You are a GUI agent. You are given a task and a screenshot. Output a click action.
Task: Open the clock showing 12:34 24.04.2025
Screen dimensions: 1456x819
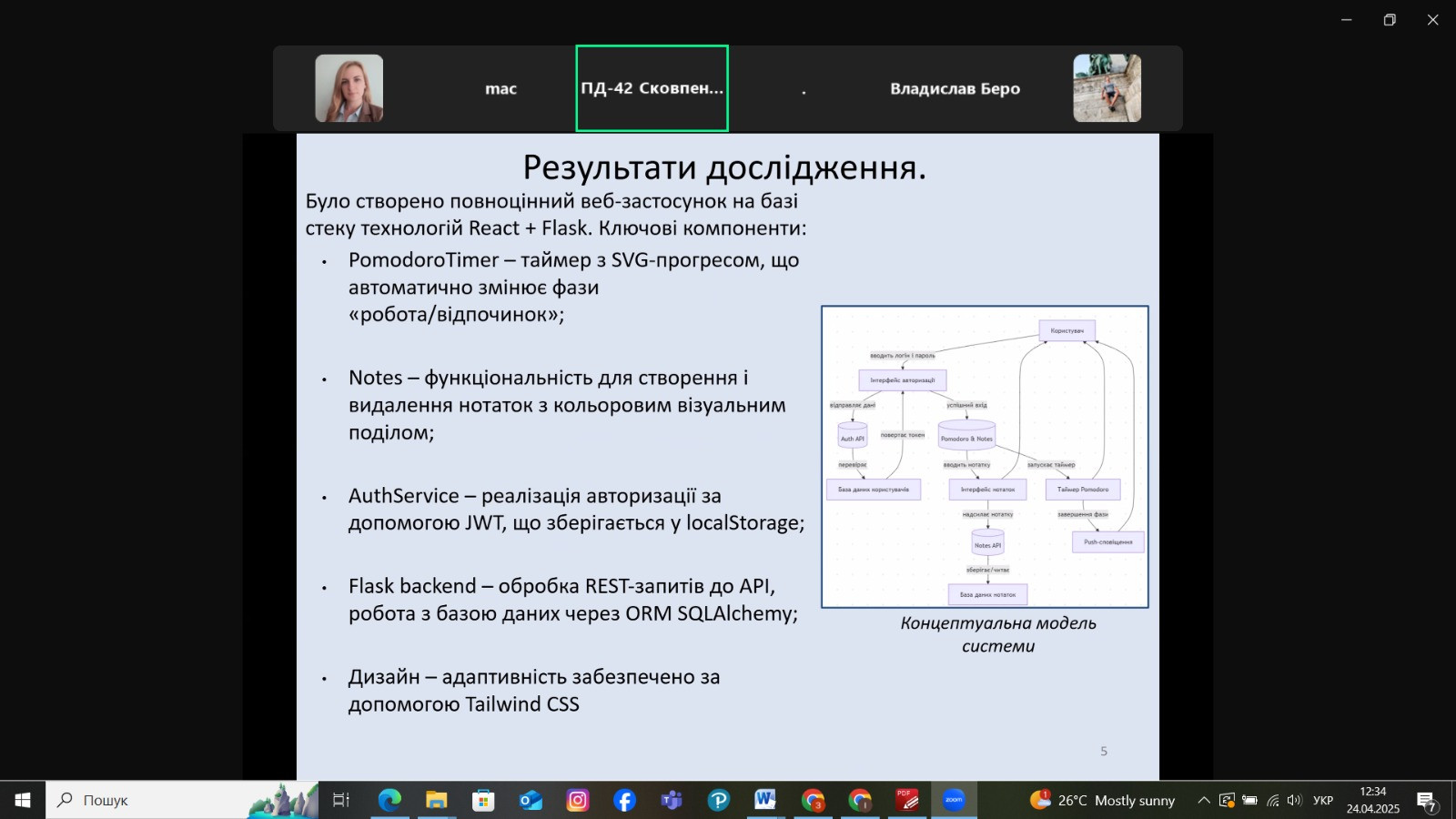[x=1373, y=800]
